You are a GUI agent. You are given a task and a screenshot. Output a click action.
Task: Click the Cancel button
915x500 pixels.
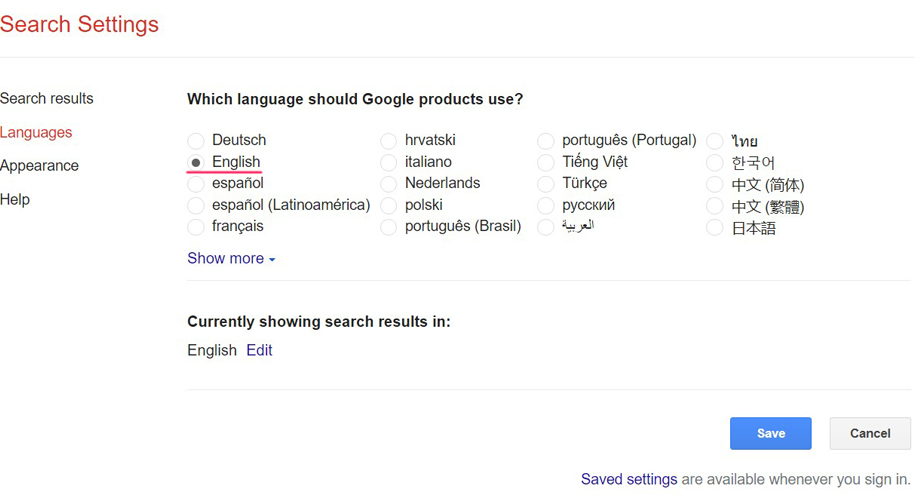coord(869,433)
